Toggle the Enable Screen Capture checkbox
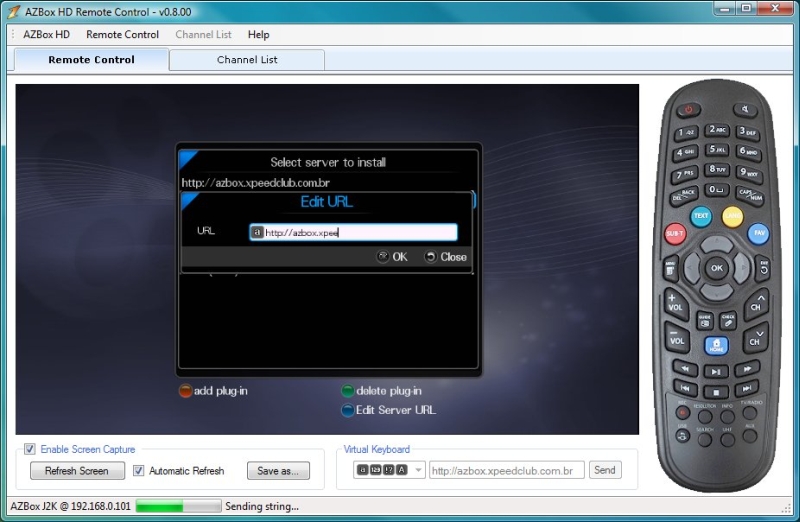Image resolution: width=800 pixels, height=522 pixels. (x=30, y=449)
